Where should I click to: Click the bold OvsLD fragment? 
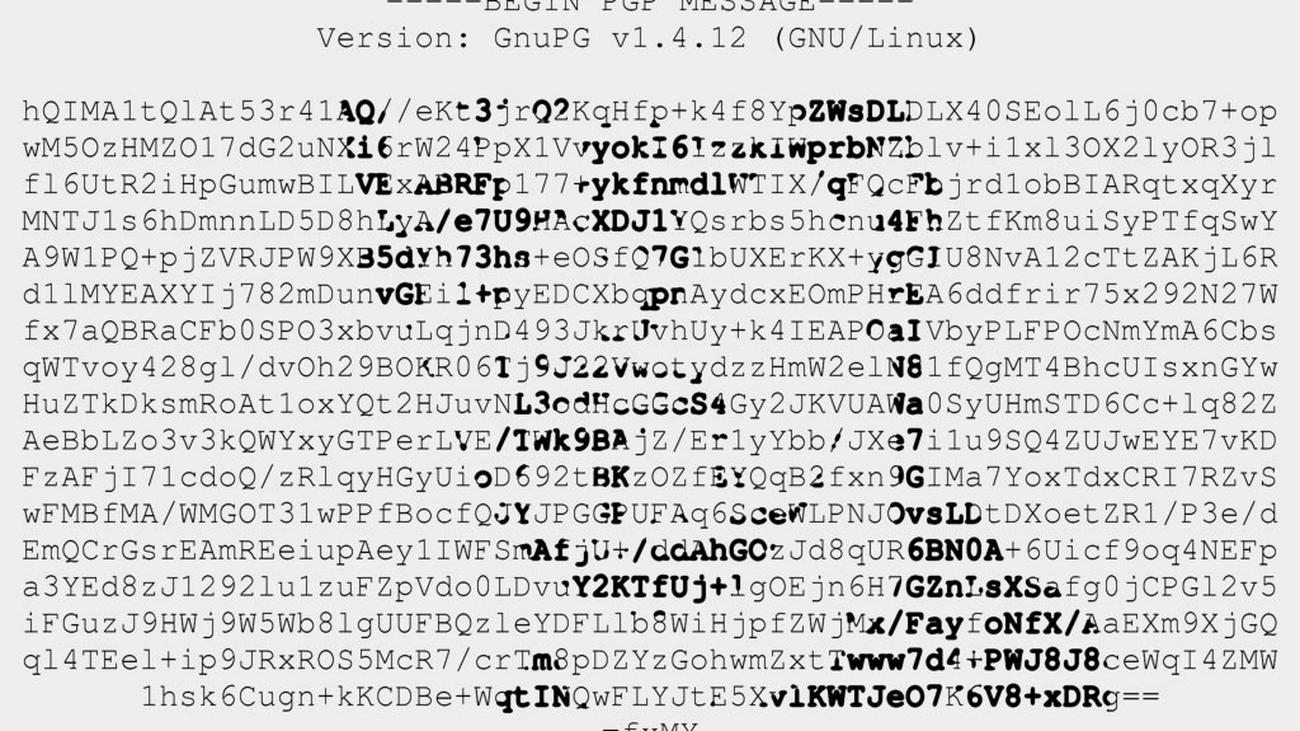click(935, 515)
